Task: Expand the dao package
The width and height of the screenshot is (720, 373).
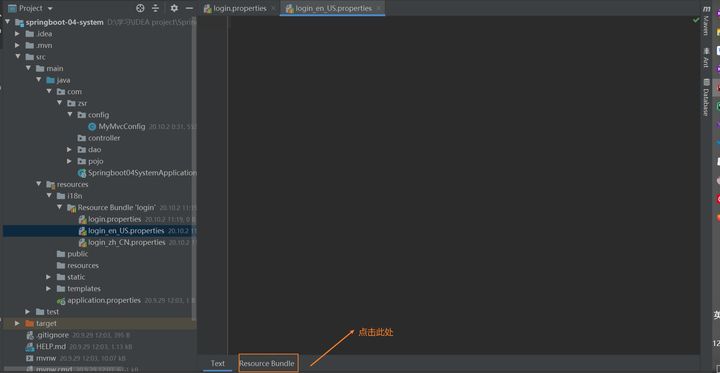Action: [69, 149]
